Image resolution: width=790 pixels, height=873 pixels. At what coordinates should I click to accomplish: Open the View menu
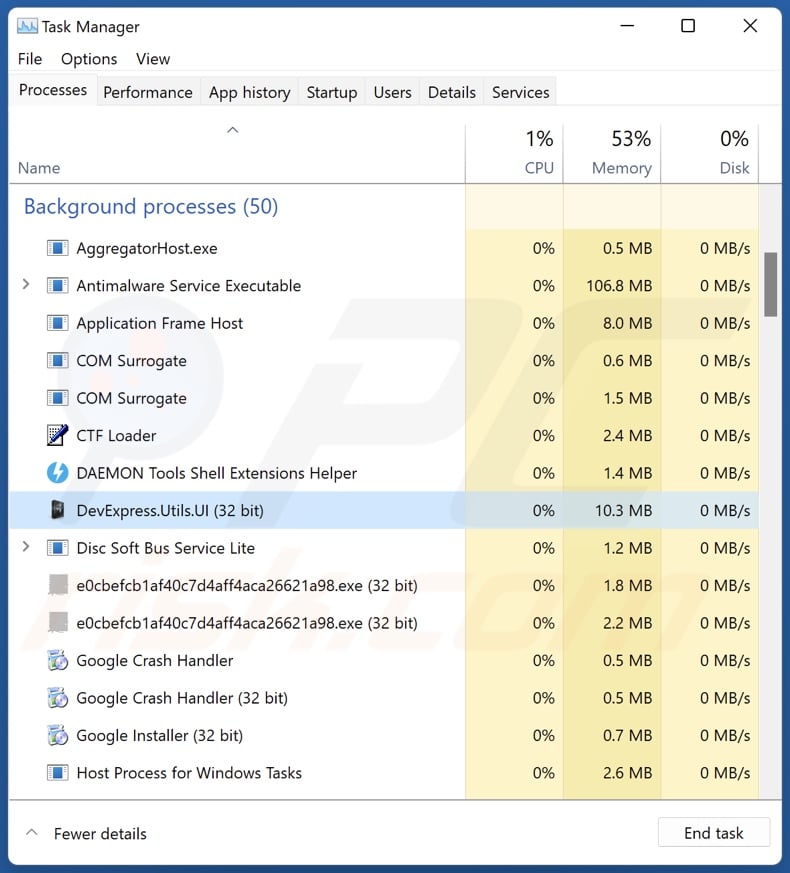tap(153, 59)
